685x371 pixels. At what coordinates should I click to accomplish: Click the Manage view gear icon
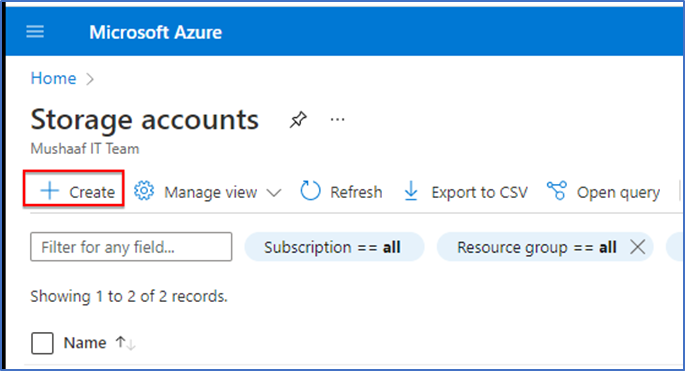pyautogui.click(x=144, y=191)
